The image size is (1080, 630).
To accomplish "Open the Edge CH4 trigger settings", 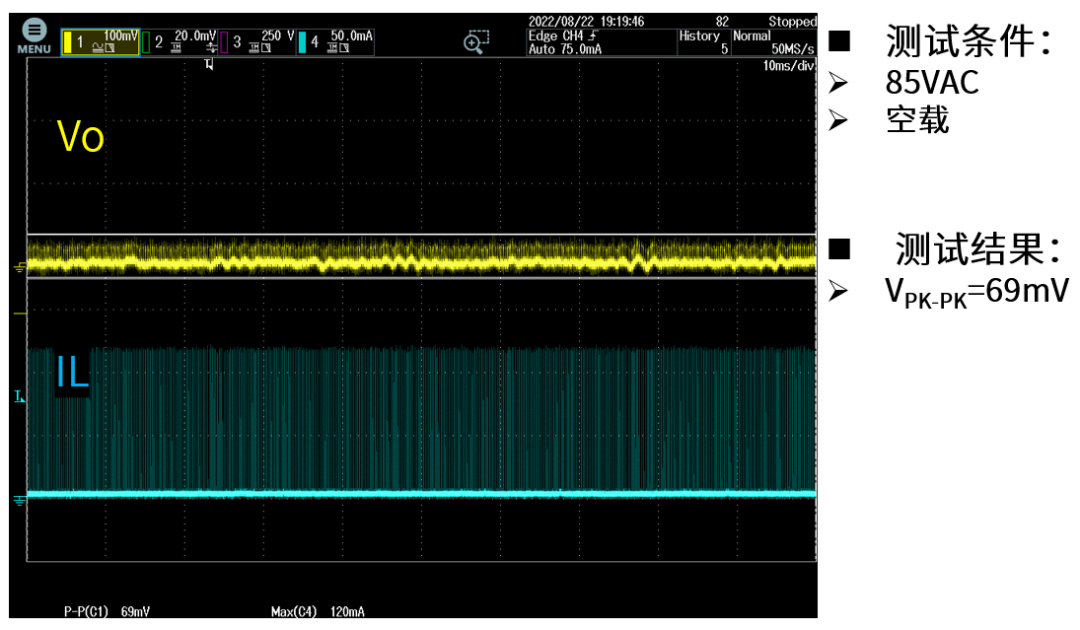I will click(x=560, y=33).
